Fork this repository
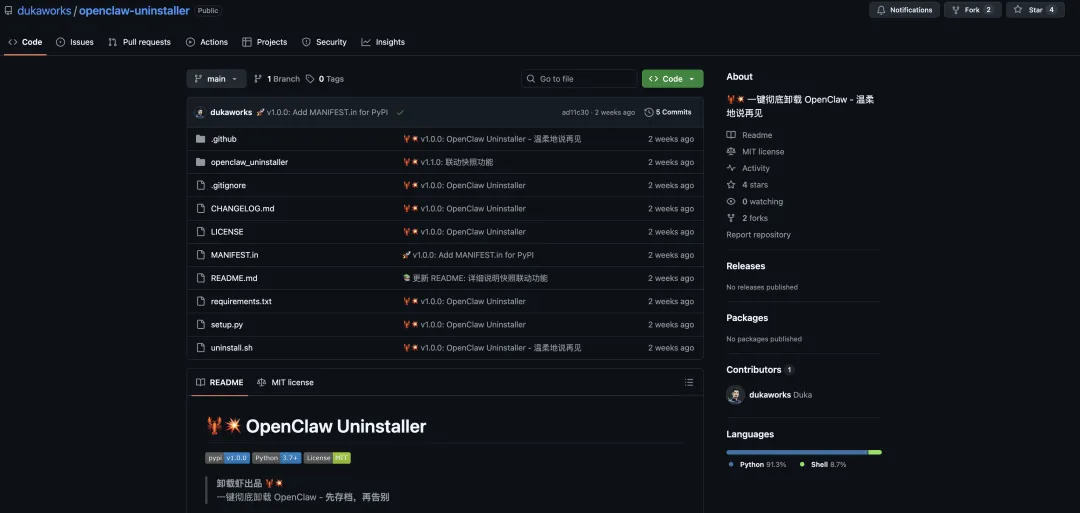 click(x=973, y=10)
